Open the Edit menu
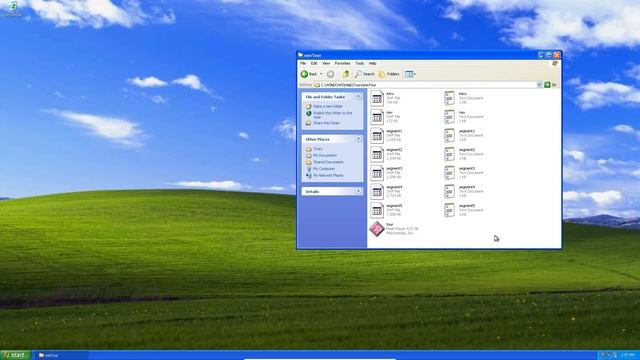 pyautogui.click(x=314, y=64)
